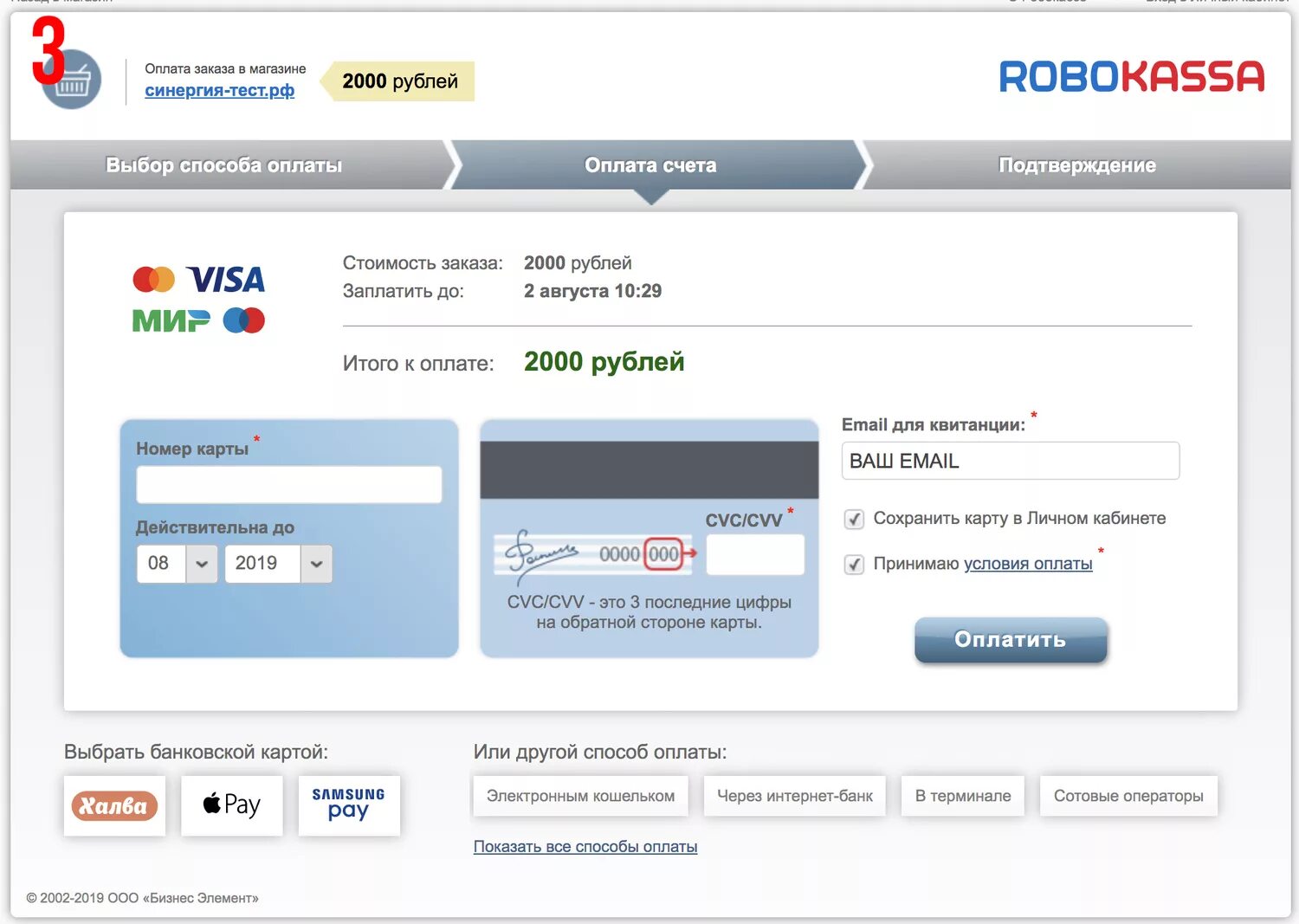Click Показать все способы оплаты link
The image size is (1299, 924).
(x=585, y=847)
